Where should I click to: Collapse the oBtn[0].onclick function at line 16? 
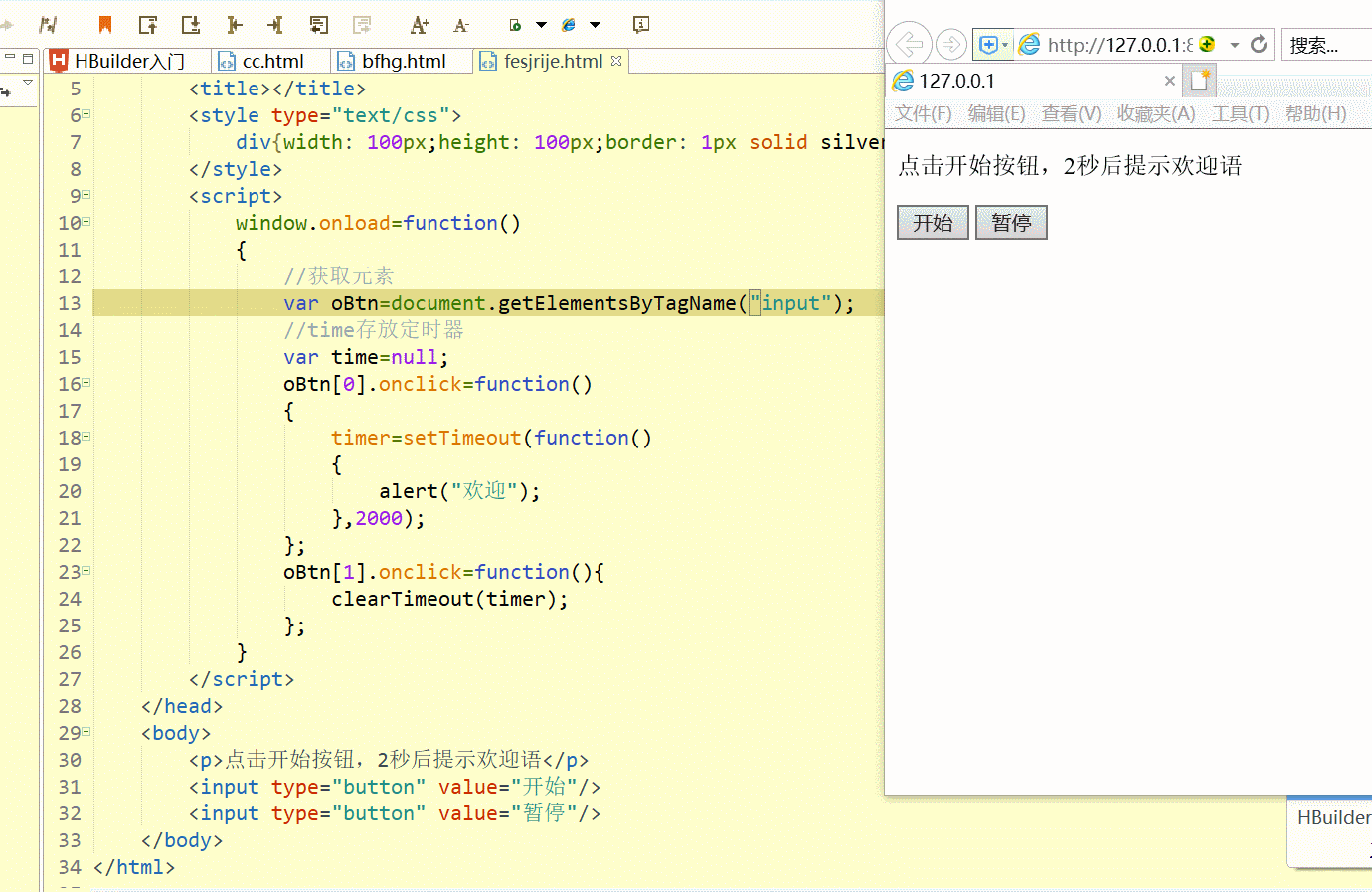click(x=86, y=383)
